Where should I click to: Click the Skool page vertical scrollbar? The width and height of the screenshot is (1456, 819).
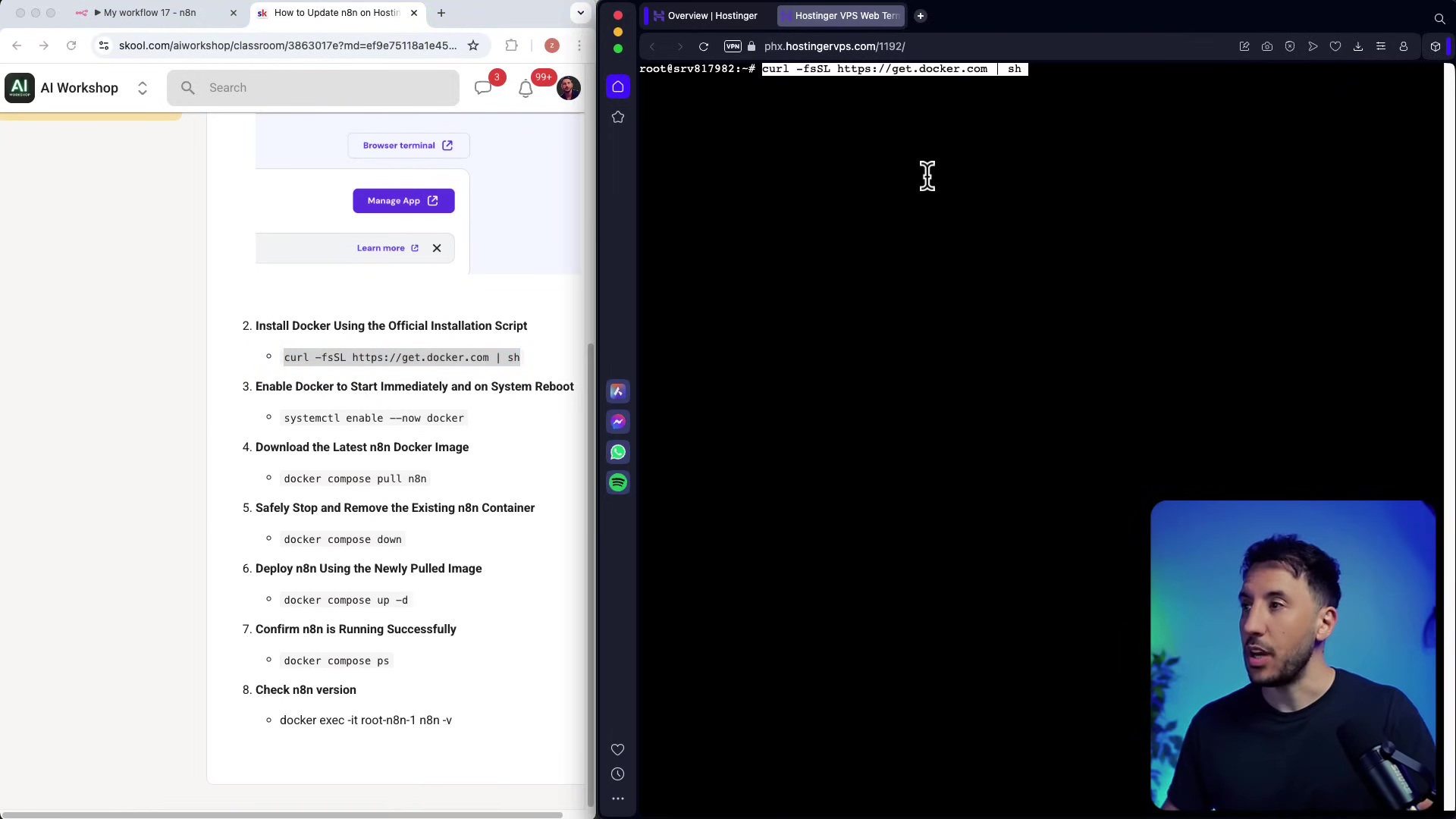[x=591, y=575]
